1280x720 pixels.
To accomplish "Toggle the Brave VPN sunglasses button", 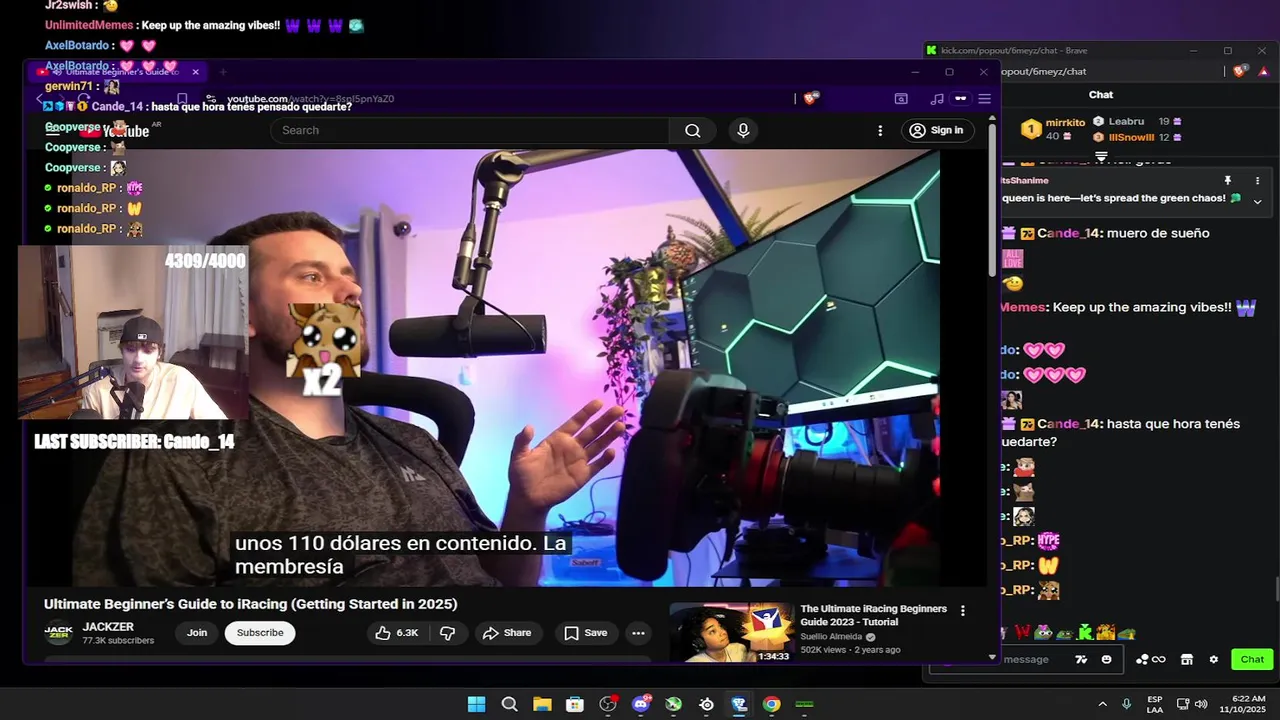I will [961, 98].
